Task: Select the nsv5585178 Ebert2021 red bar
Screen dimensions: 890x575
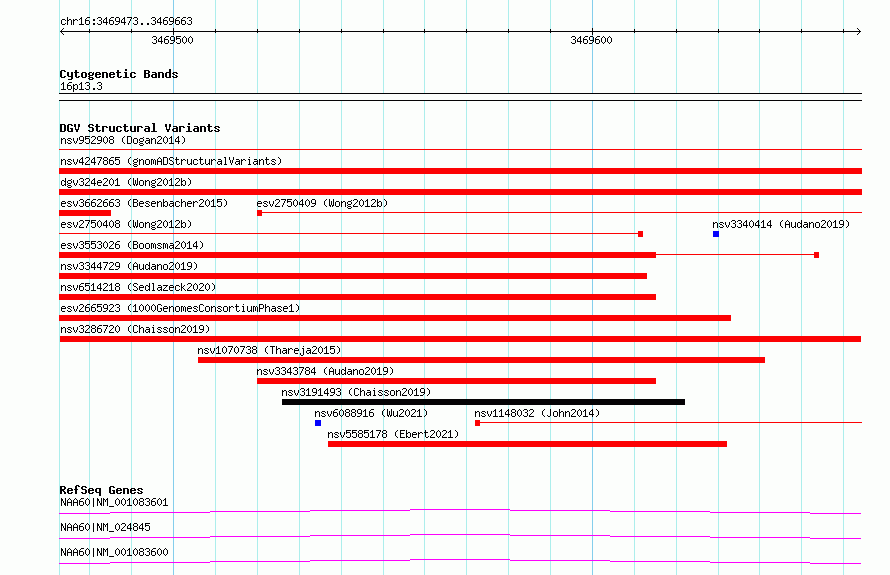Action: 527,444
